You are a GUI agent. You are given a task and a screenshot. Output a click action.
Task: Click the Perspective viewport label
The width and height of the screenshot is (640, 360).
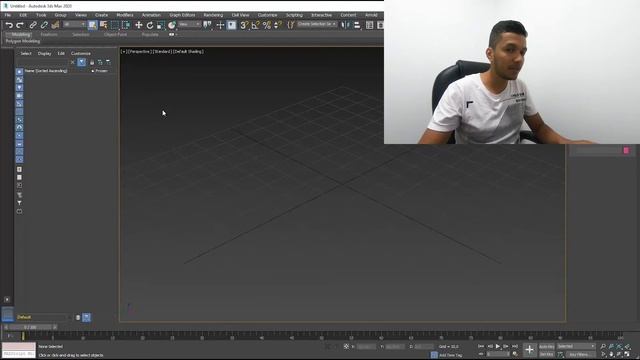pyautogui.click(x=140, y=52)
